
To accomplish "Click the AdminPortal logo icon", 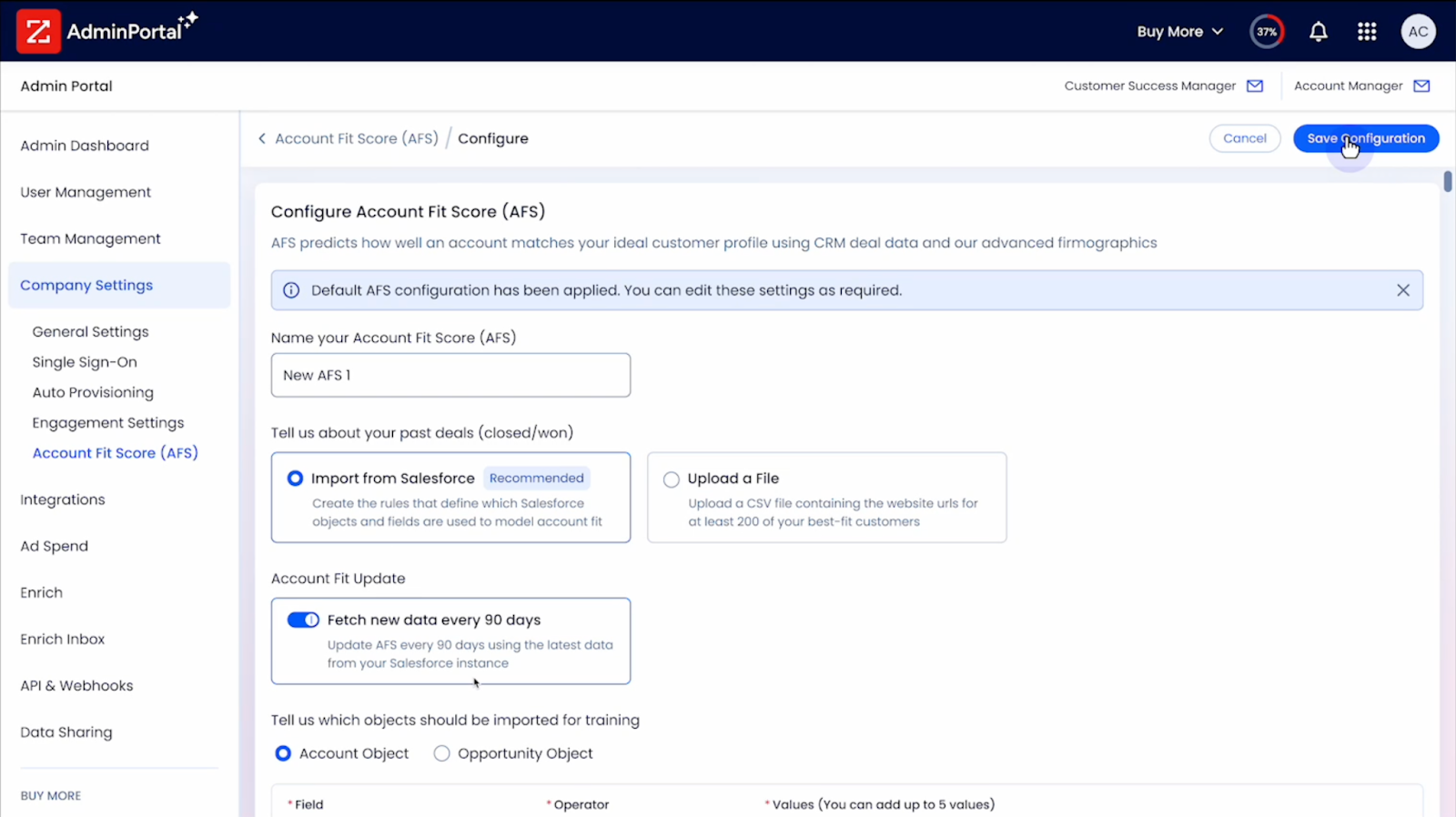I will click(x=38, y=32).
